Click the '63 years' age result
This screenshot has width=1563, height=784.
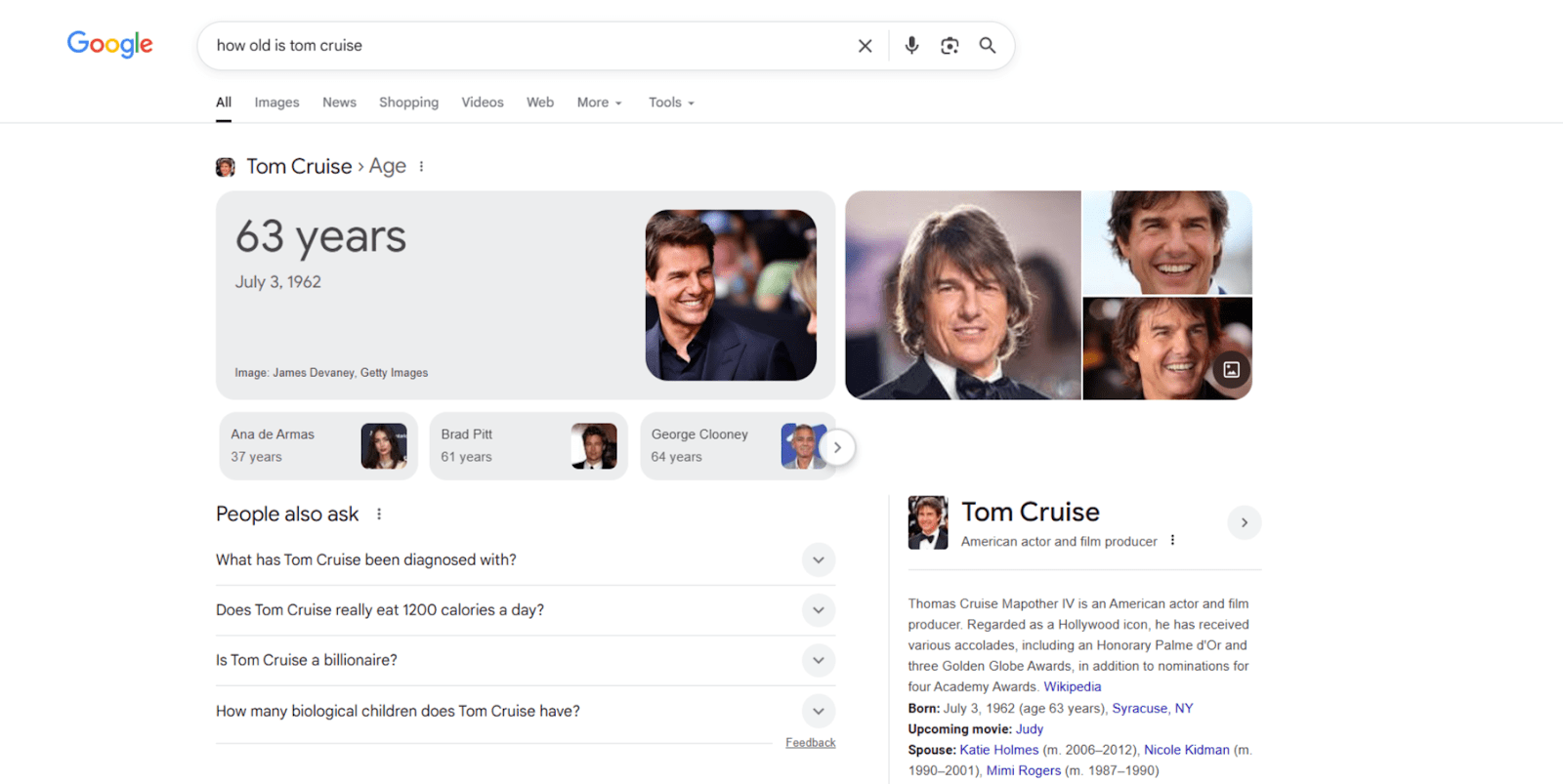click(x=320, y=237)
